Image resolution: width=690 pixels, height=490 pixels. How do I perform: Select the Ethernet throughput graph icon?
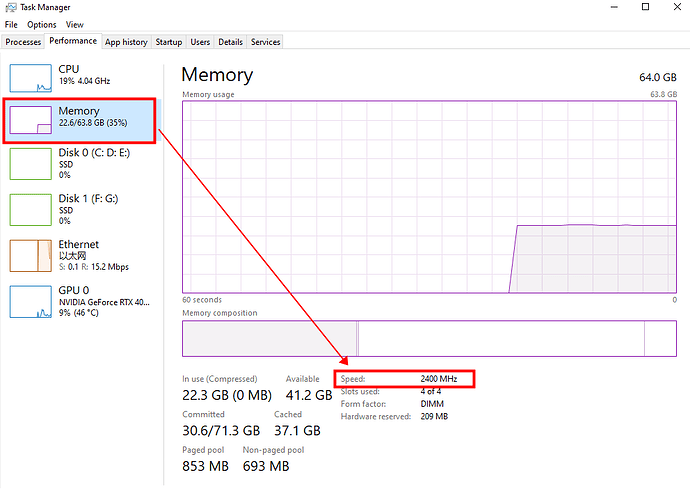pyautogui.click(x=30, y=256)
